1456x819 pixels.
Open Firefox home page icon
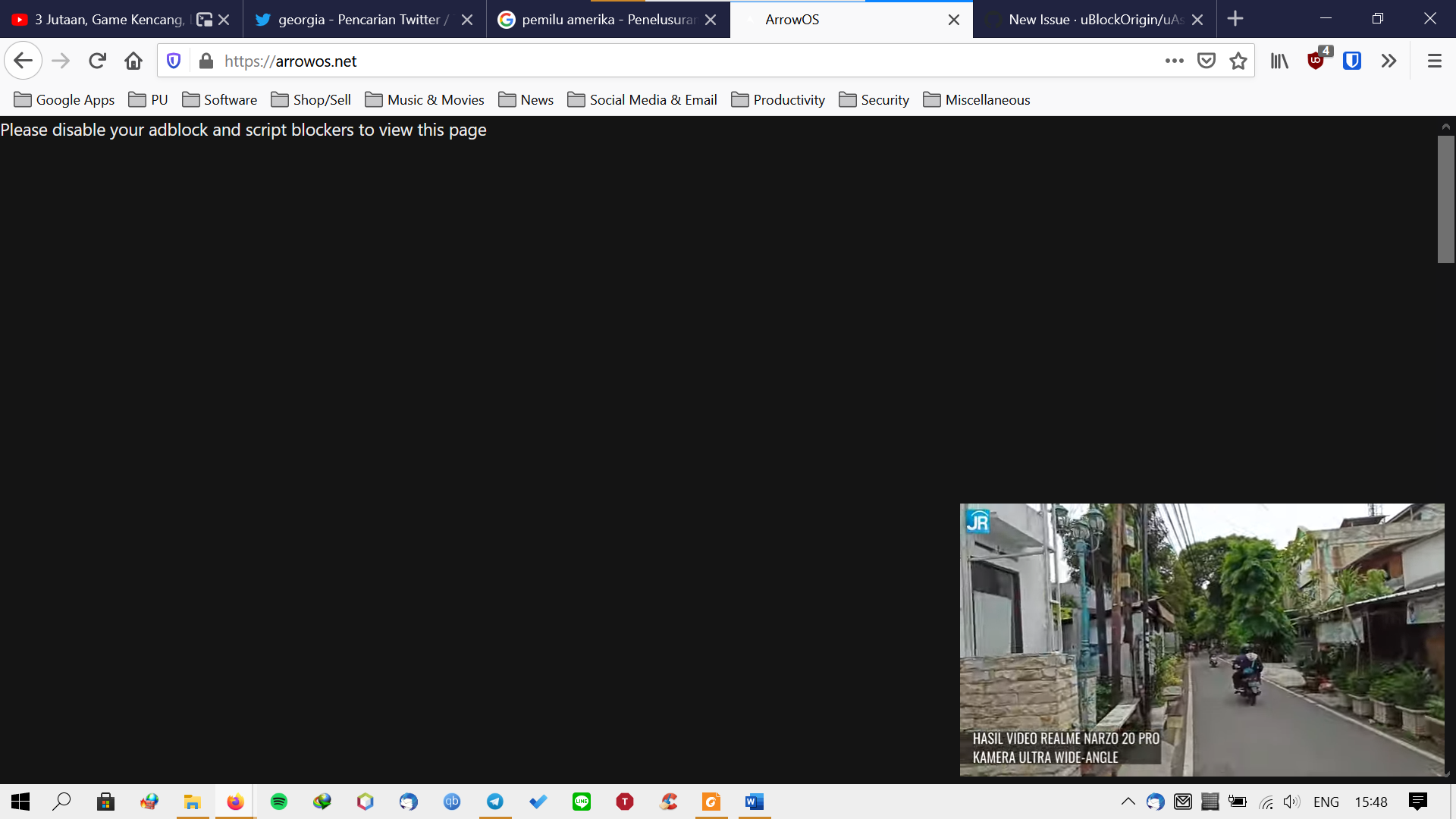[133, 60]
